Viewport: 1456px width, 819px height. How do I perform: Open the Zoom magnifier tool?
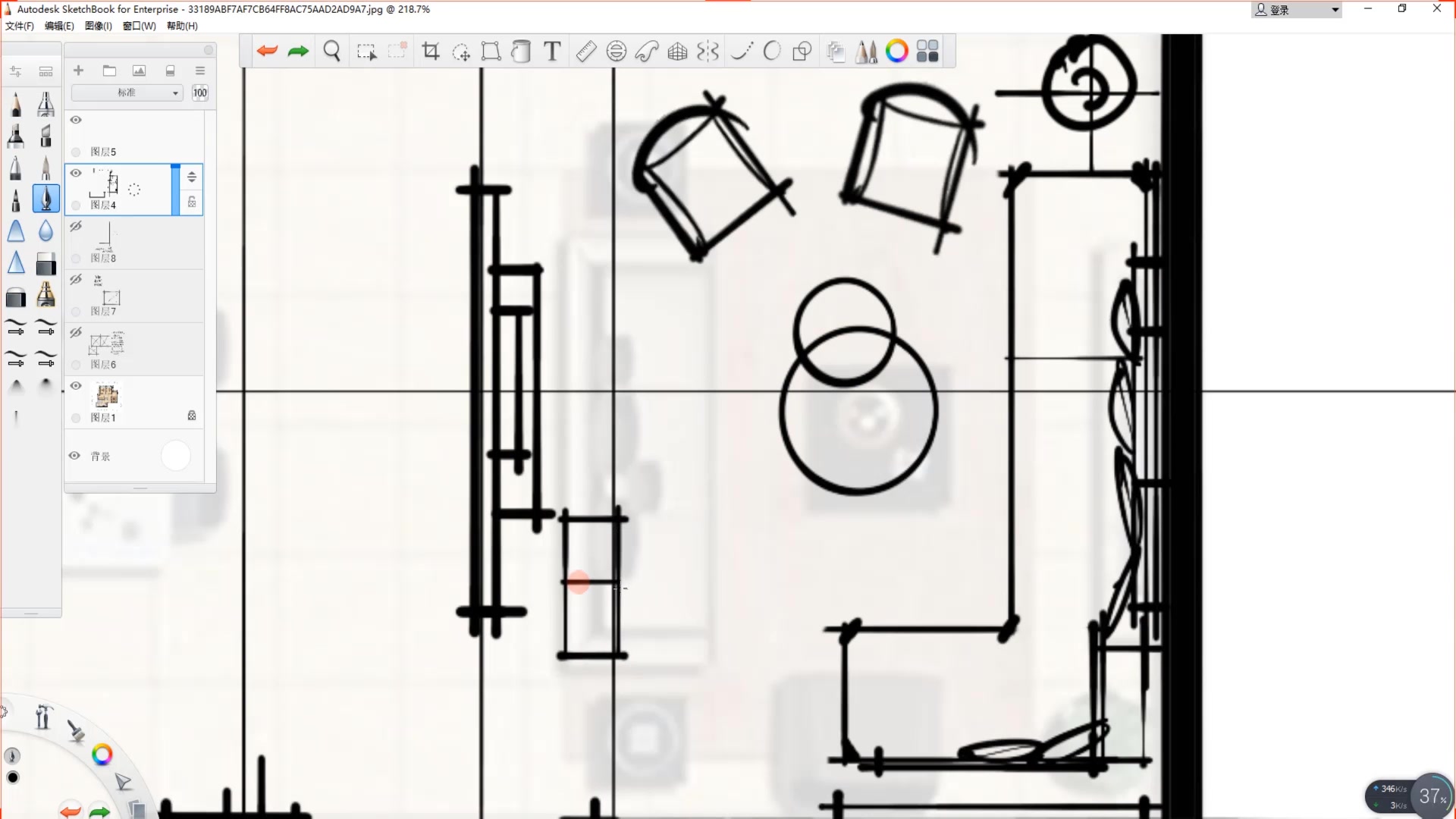(x=331, y=51)
